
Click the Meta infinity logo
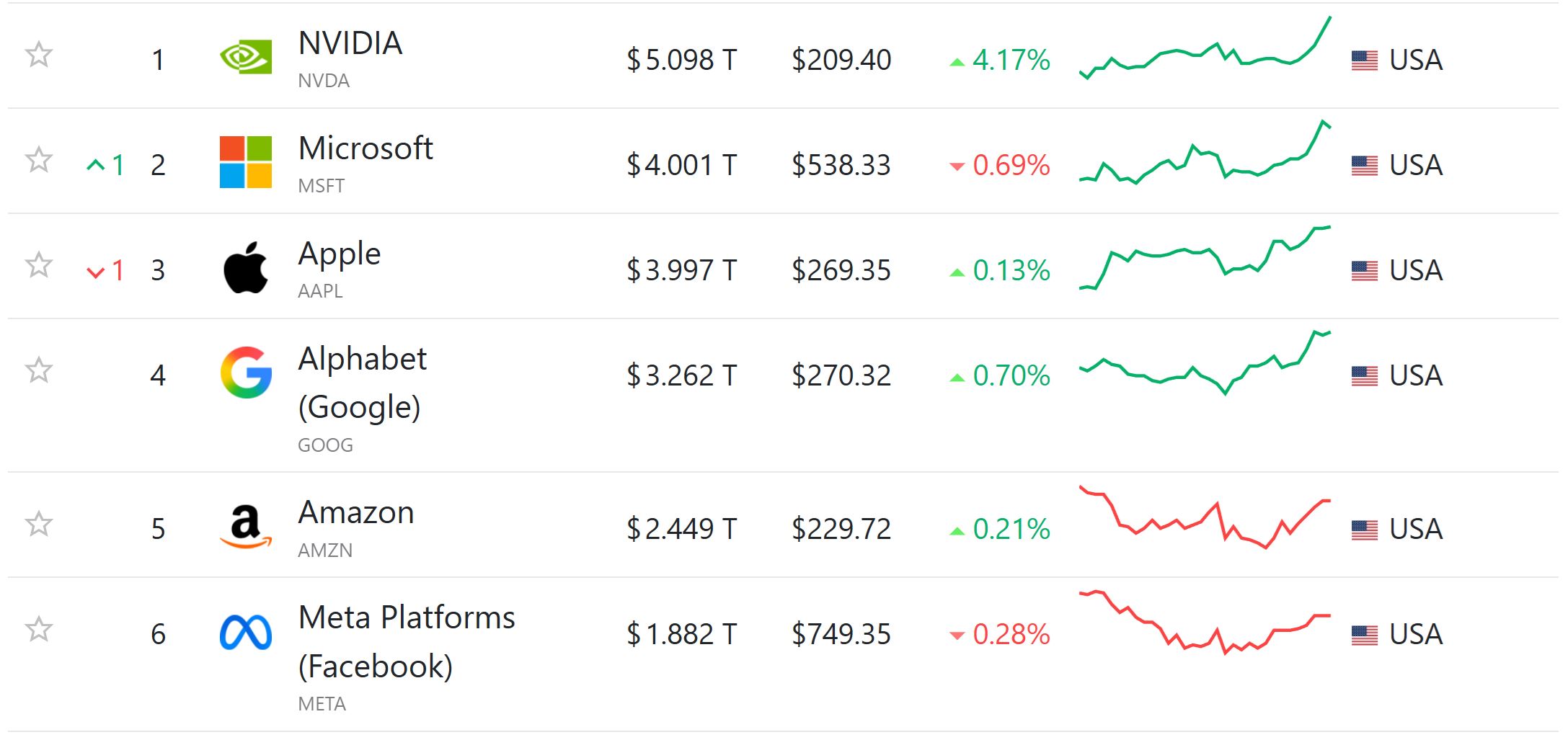click(x=246, y=633)
